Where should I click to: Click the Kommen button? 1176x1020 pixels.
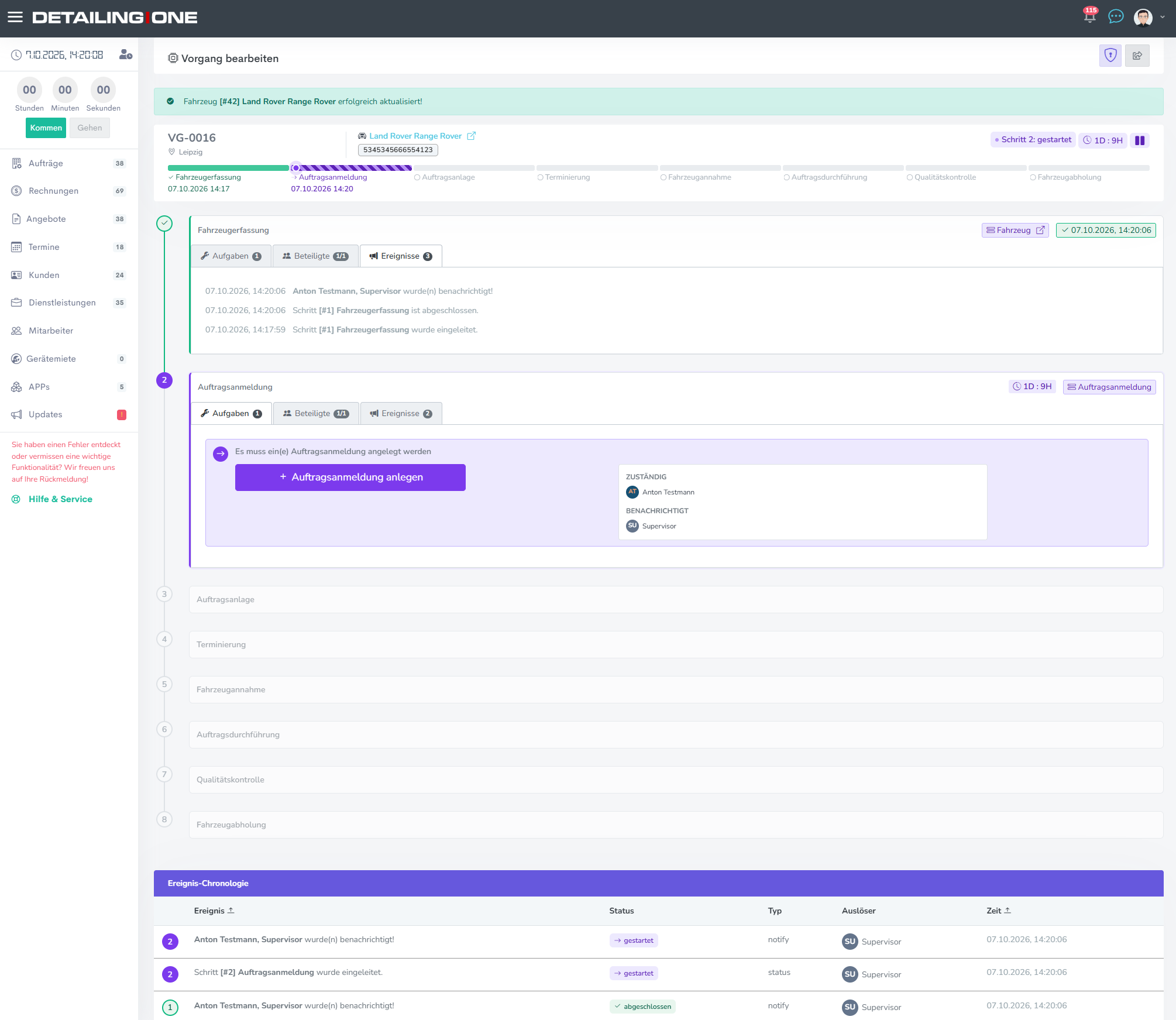point(46,128)
